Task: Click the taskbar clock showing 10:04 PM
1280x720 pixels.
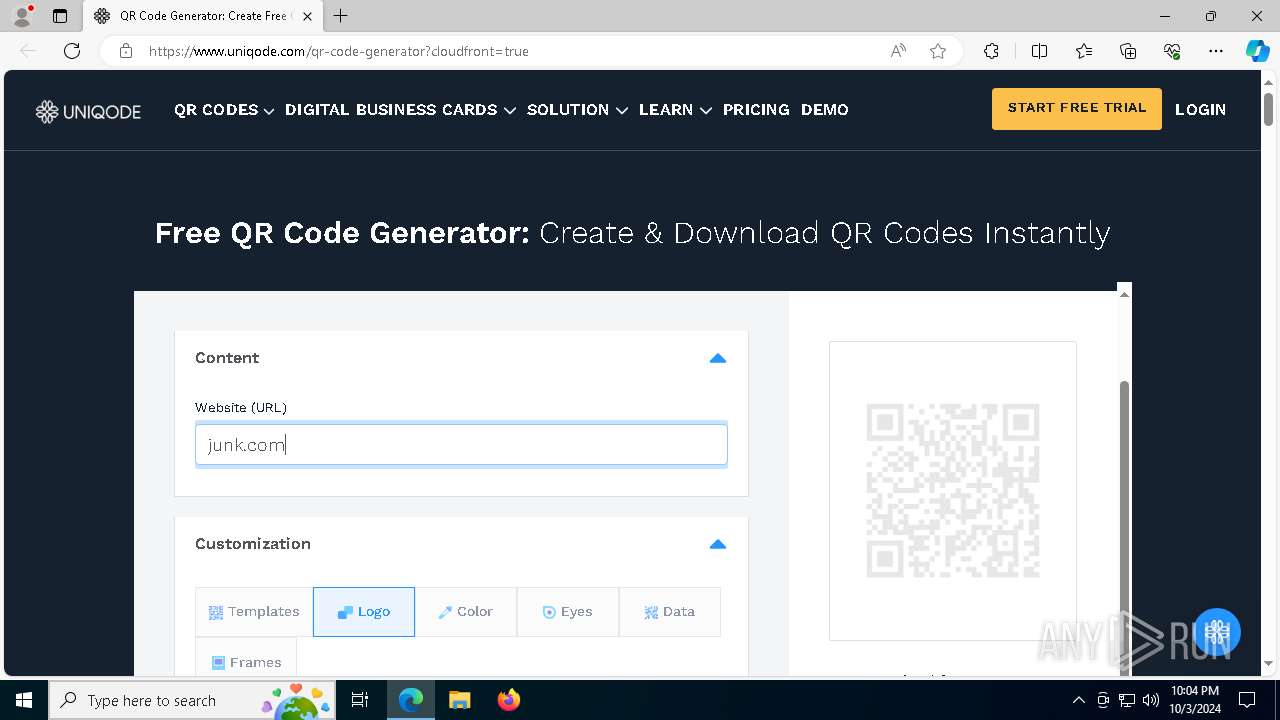Action: pyautogui.click(x=1195, y=700)
